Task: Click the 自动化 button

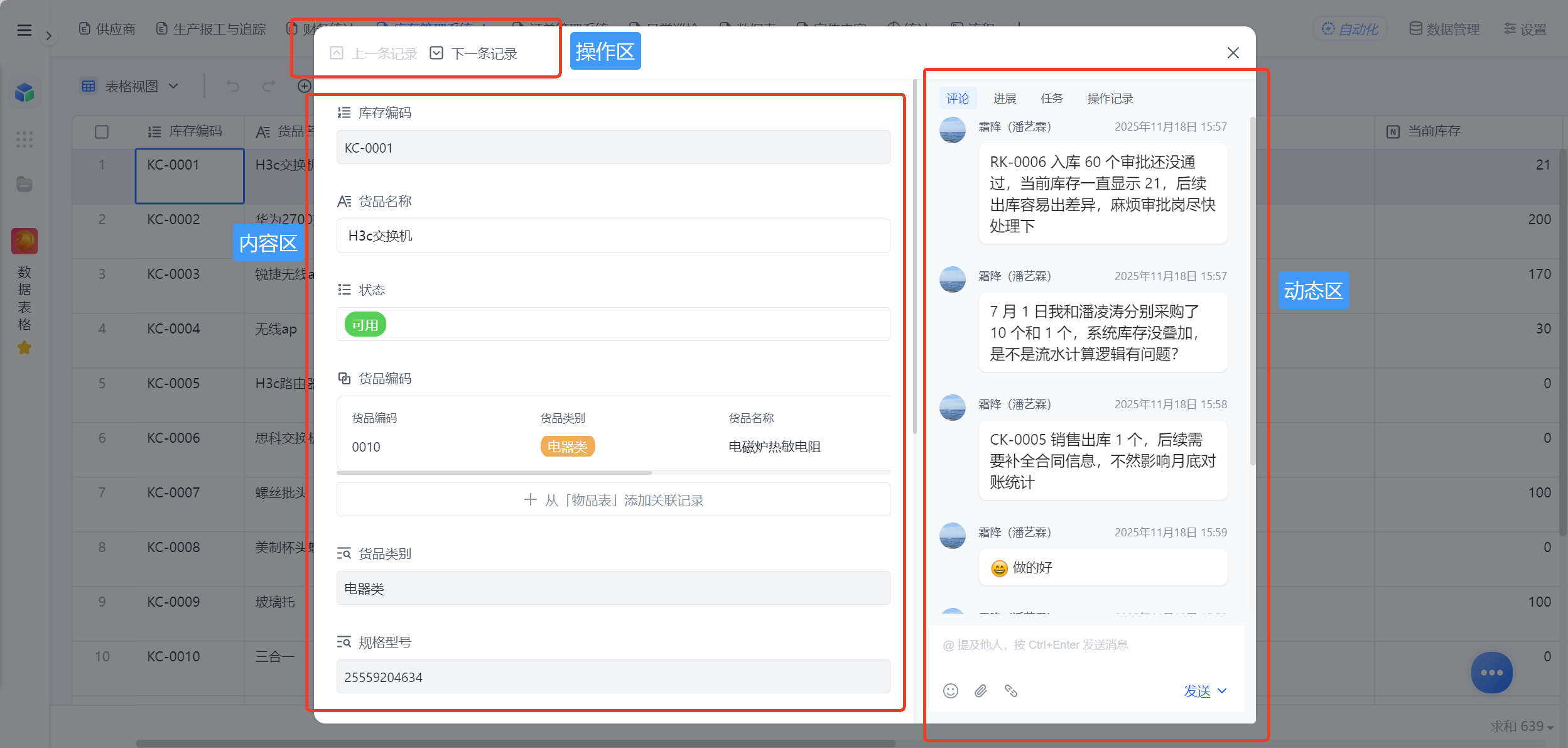Action: tap(1350, 29)
